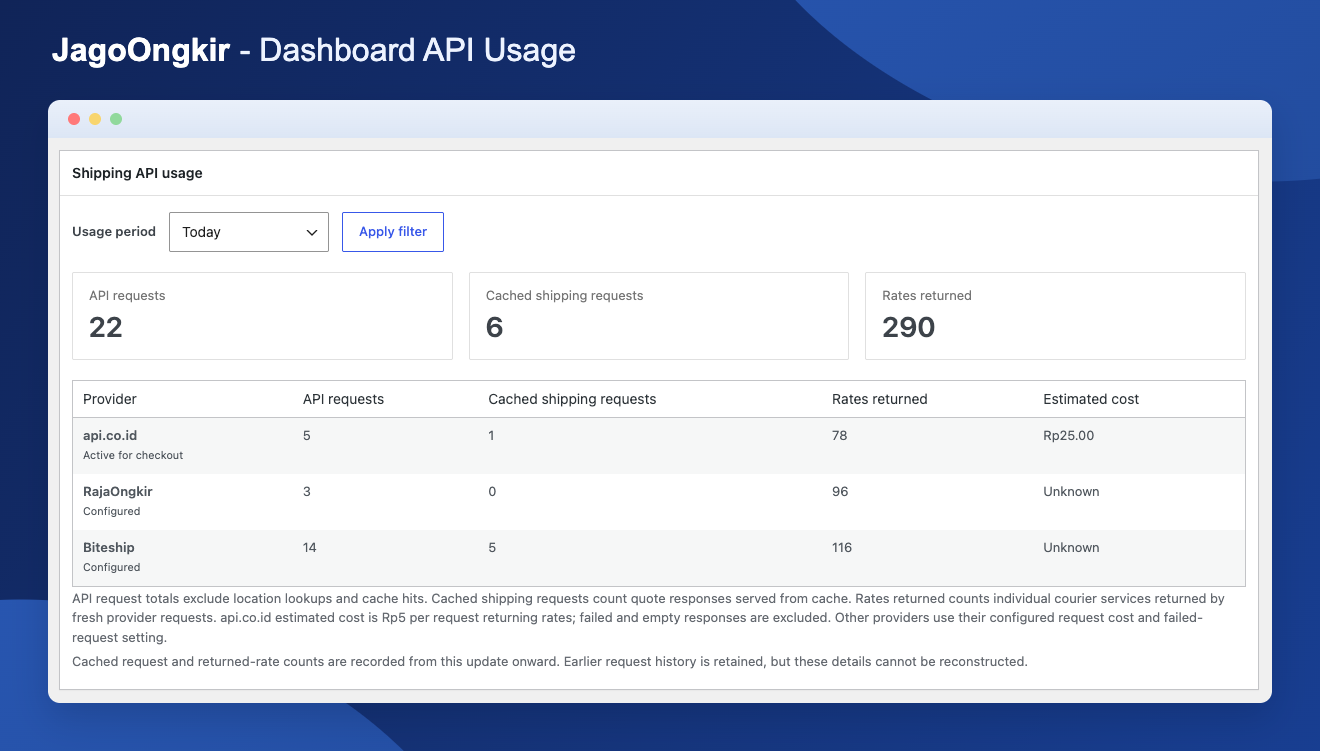Click the Cached shipping requests summary value 6

coord(494,327)
